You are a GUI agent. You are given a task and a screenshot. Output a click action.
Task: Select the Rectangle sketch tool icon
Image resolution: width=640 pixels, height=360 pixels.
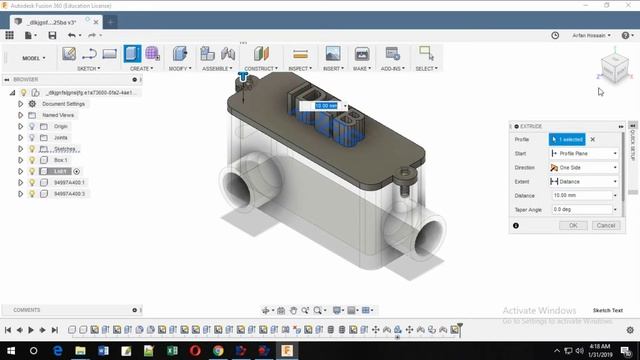pyautogui.click(x=109, y=53)
